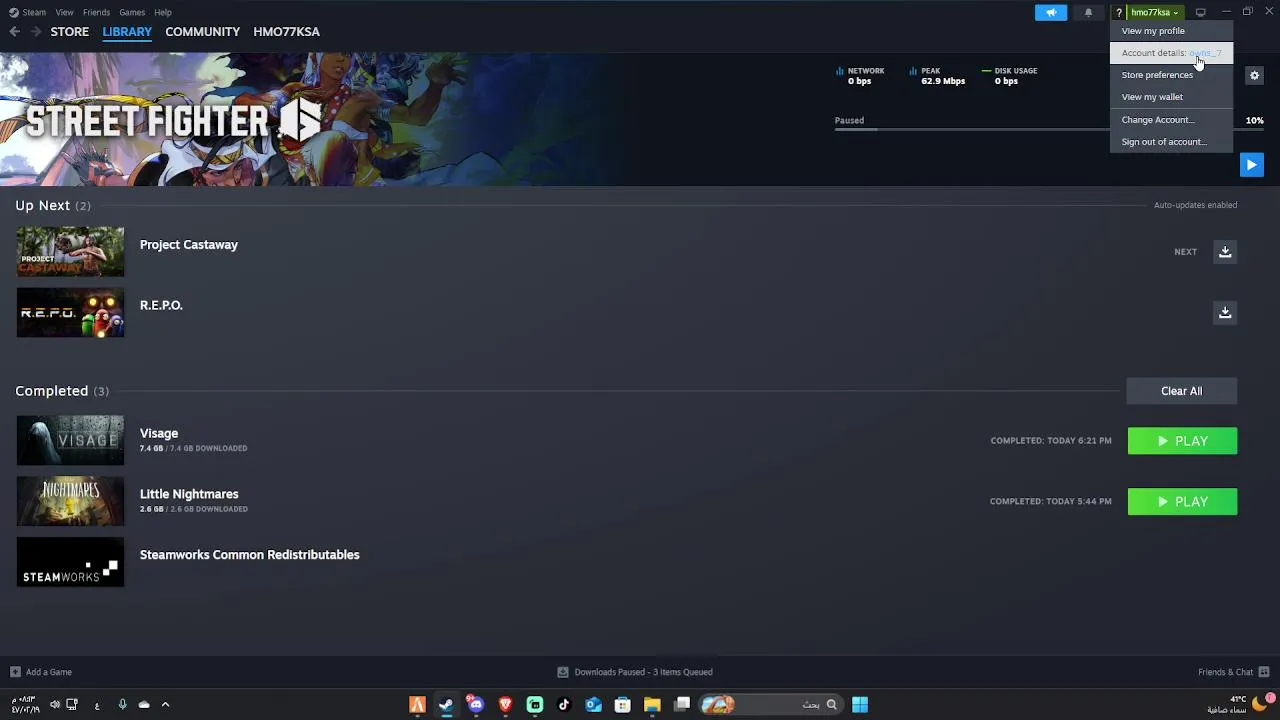
Task: Download Project Castaway now
Action: (x=1225, y=252)
